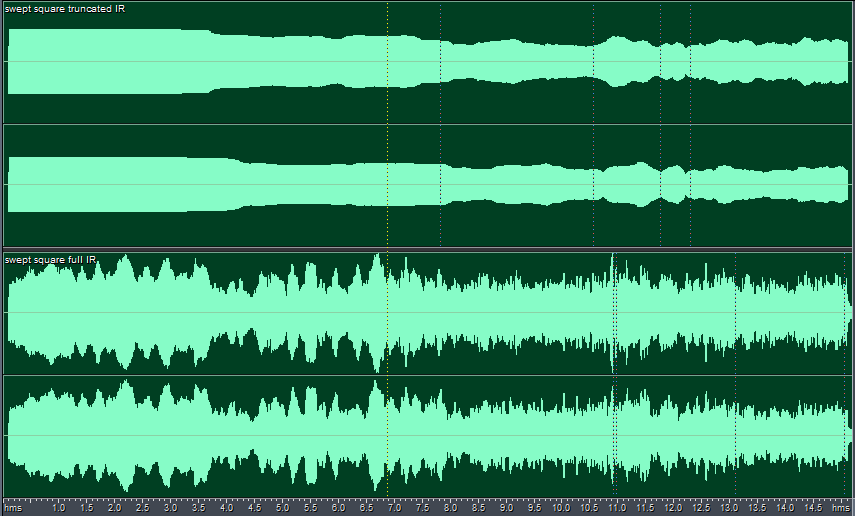Select the "swept square truncated IR" clip label

tap(65, 9)
